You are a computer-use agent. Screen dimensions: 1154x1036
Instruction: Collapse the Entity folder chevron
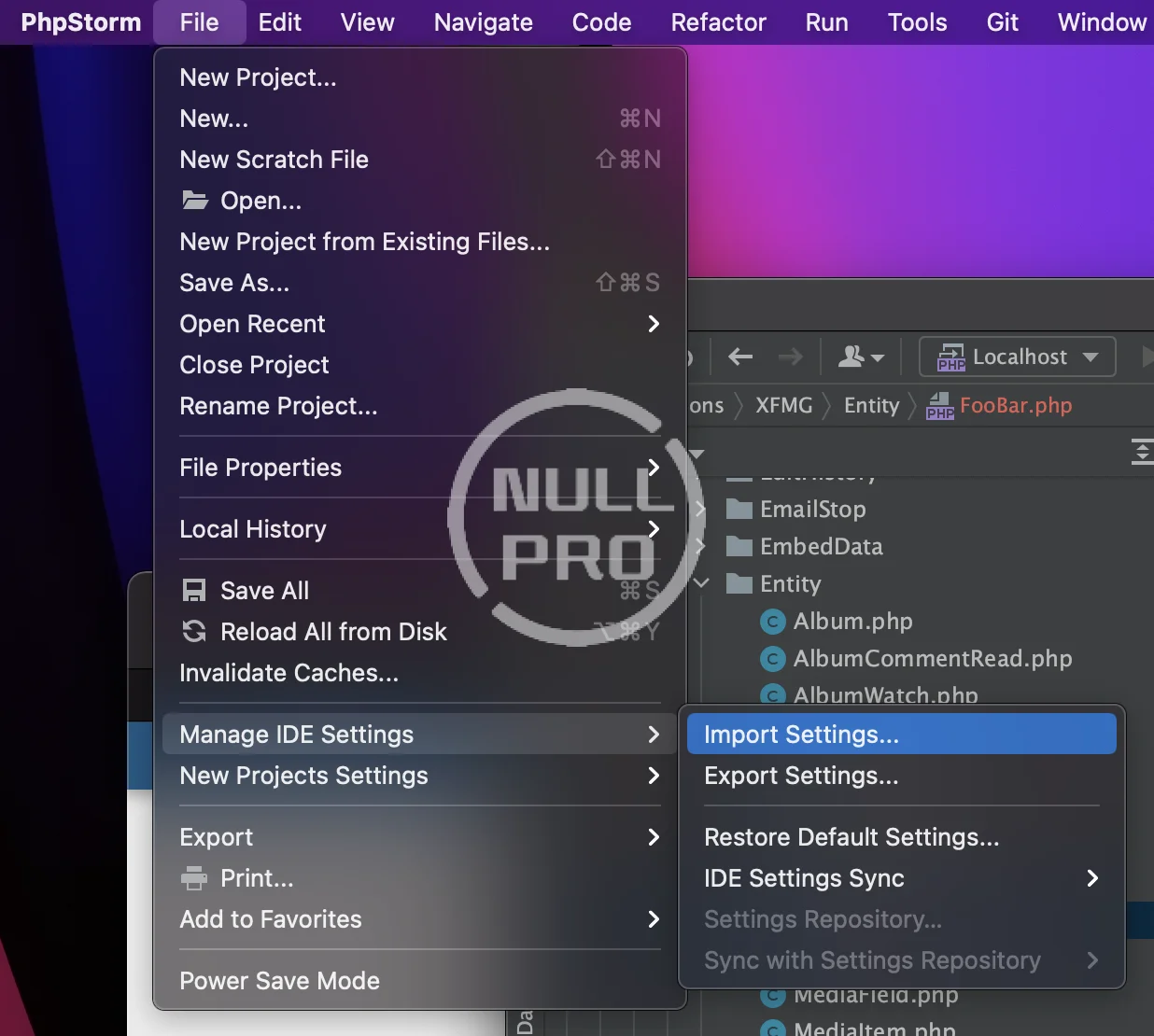(702, 583)
